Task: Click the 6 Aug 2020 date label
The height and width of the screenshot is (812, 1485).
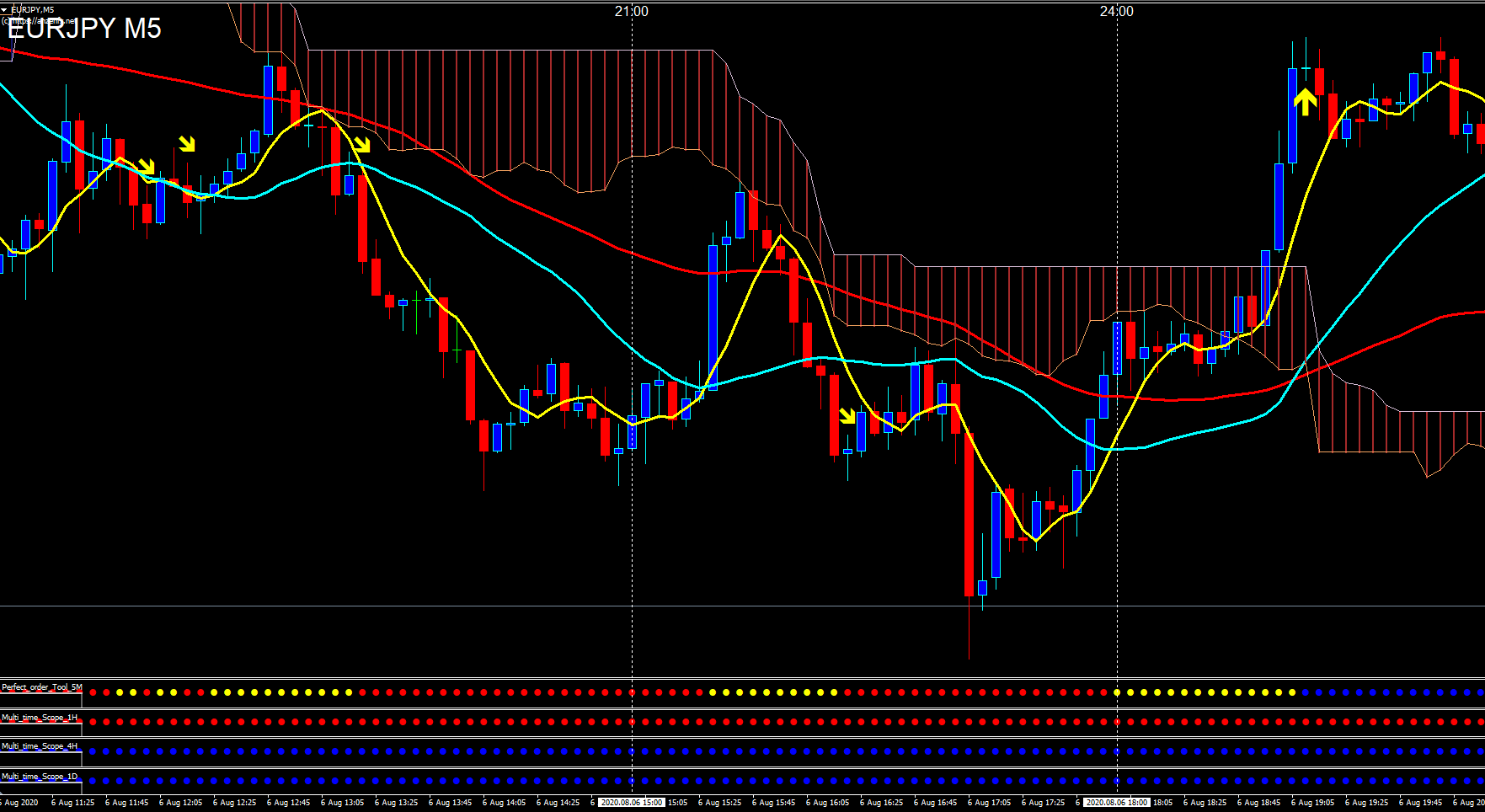Action: pos(20,803)
